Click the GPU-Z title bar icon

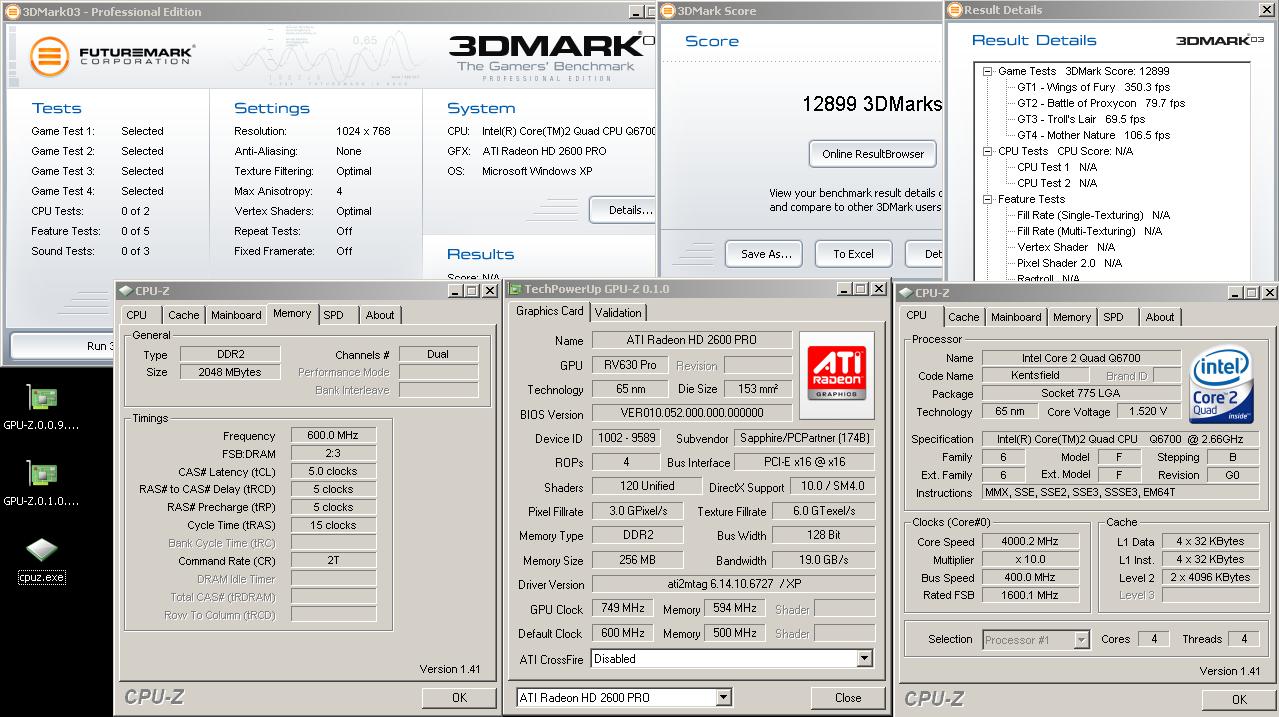[516, 289]
